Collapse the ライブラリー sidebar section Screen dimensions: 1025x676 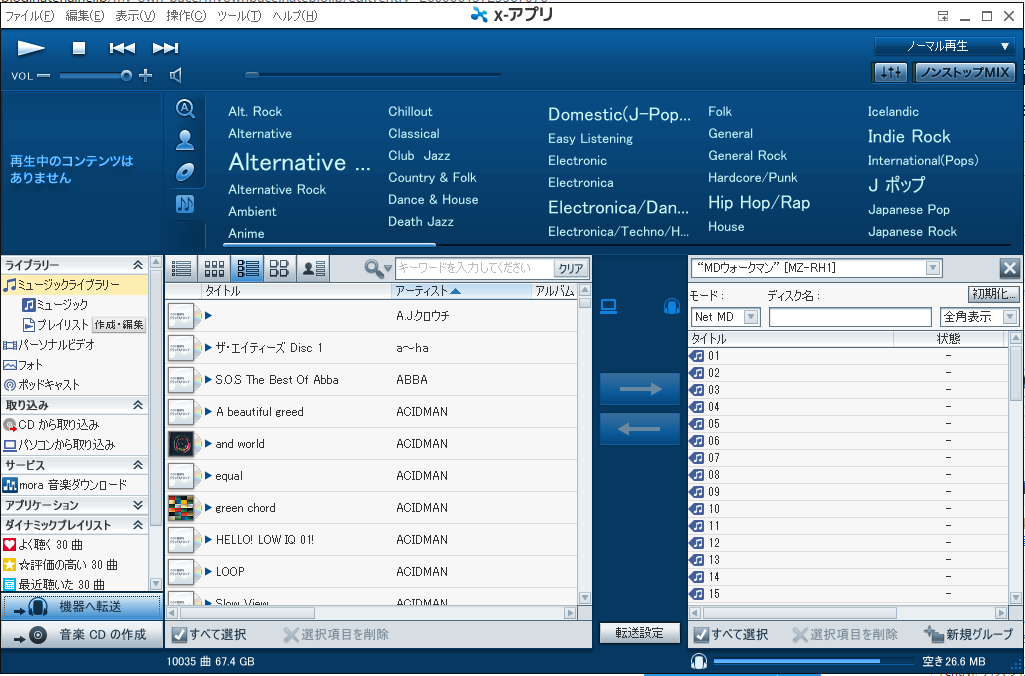[x=138, y=265]
